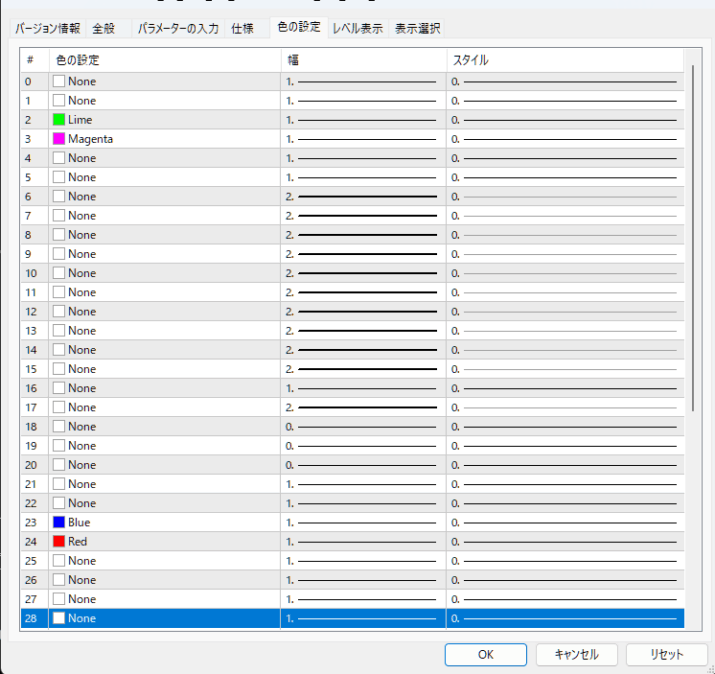Click the empty color swatch in row 17
The width and height of the screenshot is (715, 674).
[59, 407]
